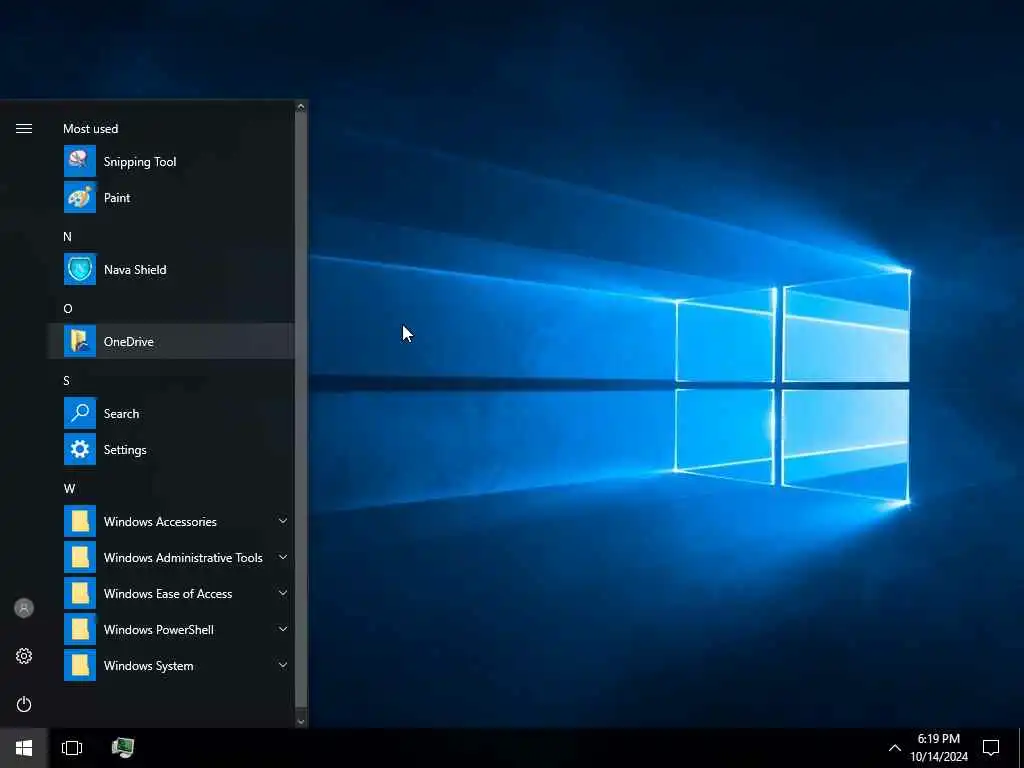Viewport: 1024px width, 768px height.
Task: Expand Windows Ease of Access chevron
Action: [x=283, y=593]
